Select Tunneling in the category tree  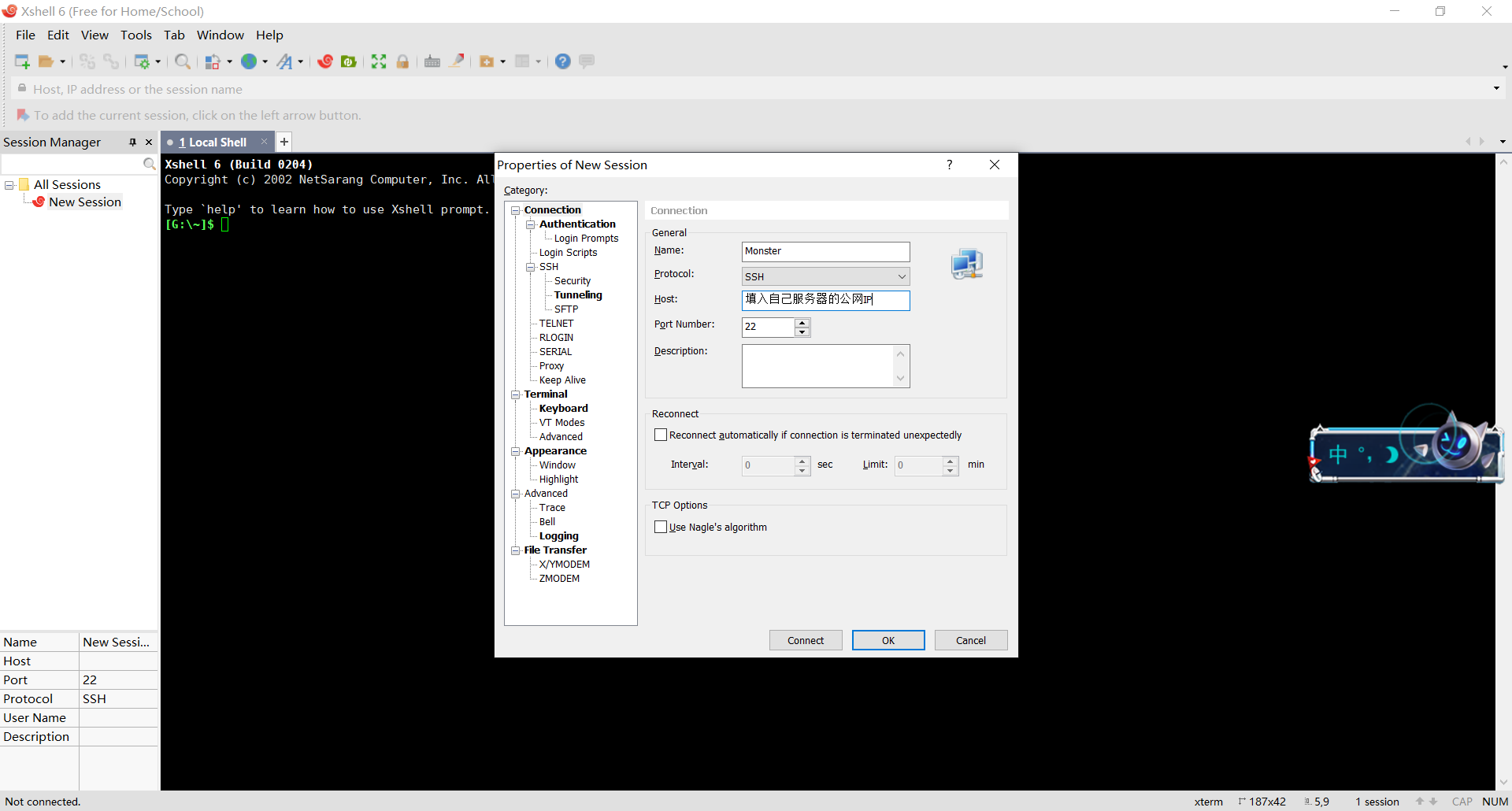tap(578, 295)
